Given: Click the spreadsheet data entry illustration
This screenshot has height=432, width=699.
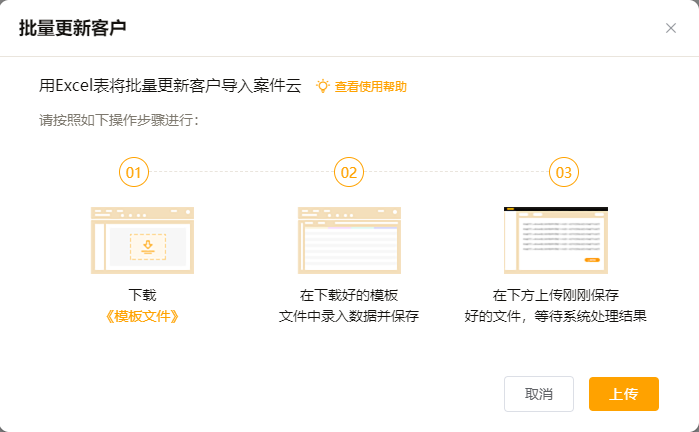Looking at the screenshot, I should 349,240.
